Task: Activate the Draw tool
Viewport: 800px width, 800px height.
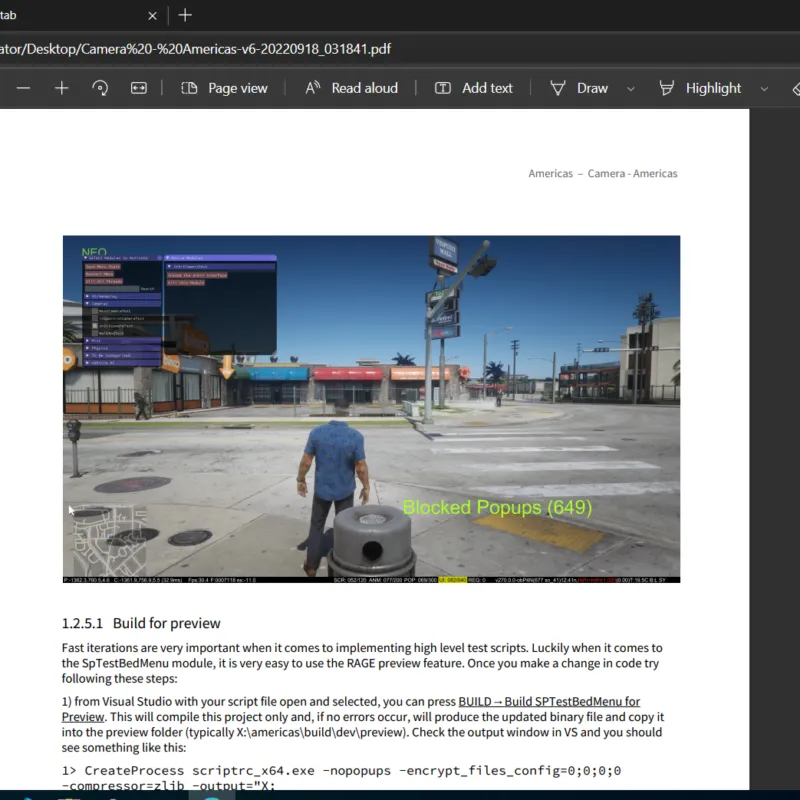Action: pyautogui.click(x=579, y=88)
